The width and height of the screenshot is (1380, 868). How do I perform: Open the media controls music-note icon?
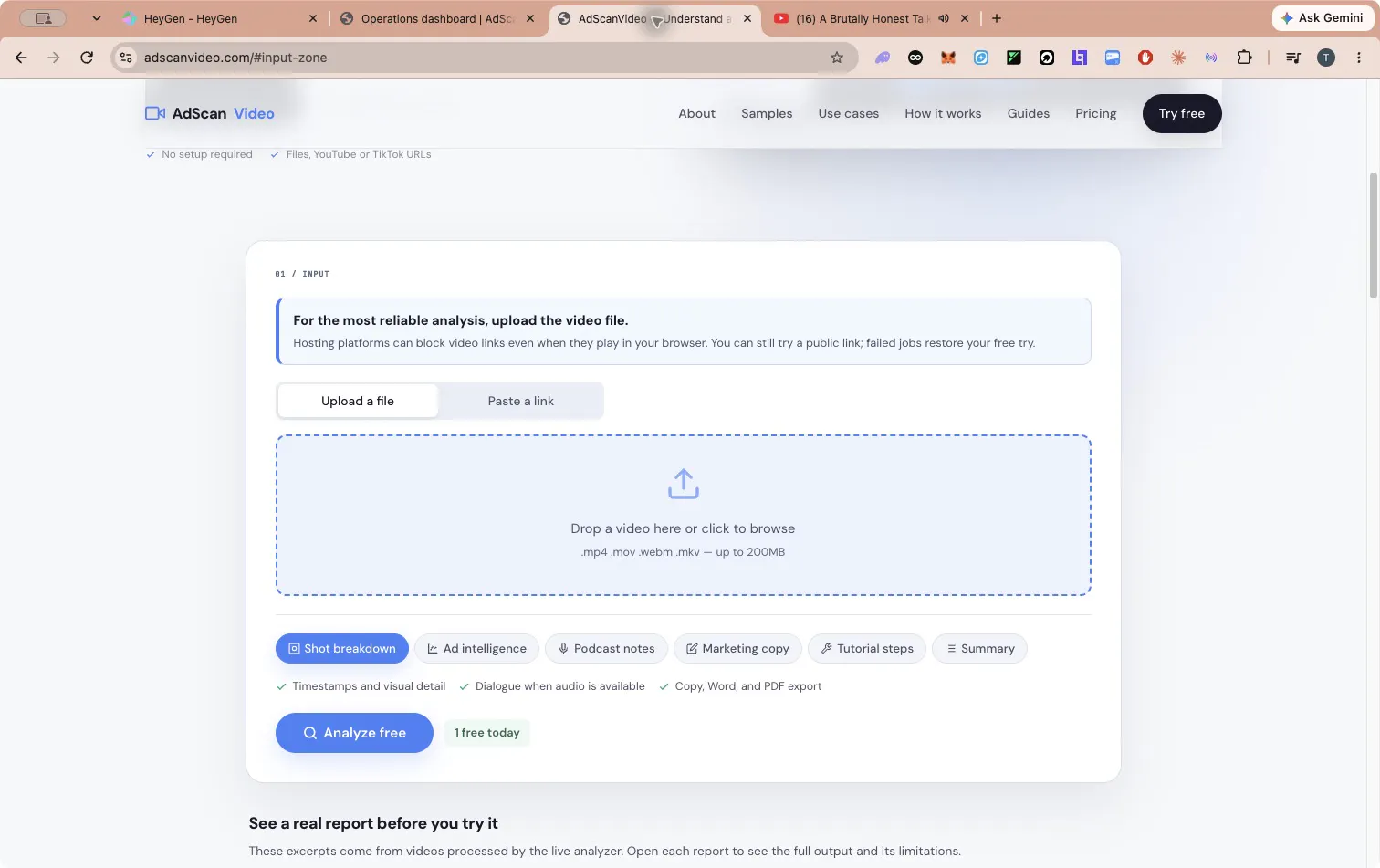[1293, 58]
